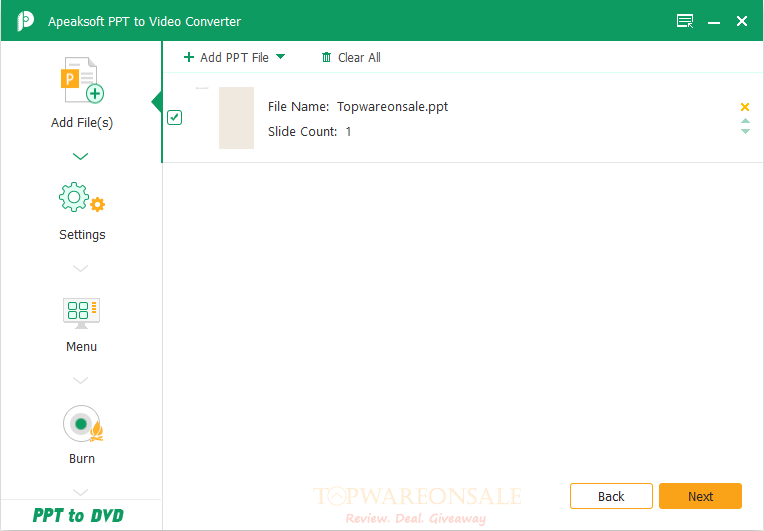Click the orange Next button
Image resolution: width=764 pixels, height=531 pixels.
700,496
